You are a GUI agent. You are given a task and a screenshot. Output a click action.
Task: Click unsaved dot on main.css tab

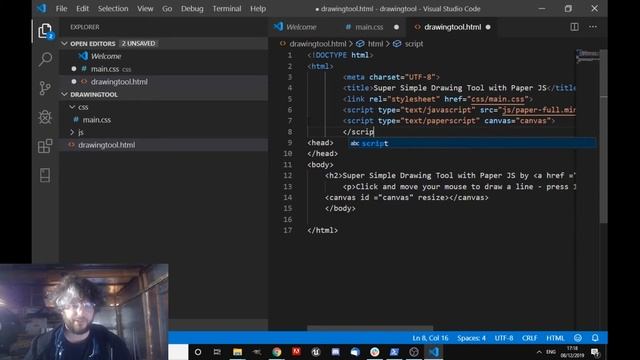pos(396,27)
